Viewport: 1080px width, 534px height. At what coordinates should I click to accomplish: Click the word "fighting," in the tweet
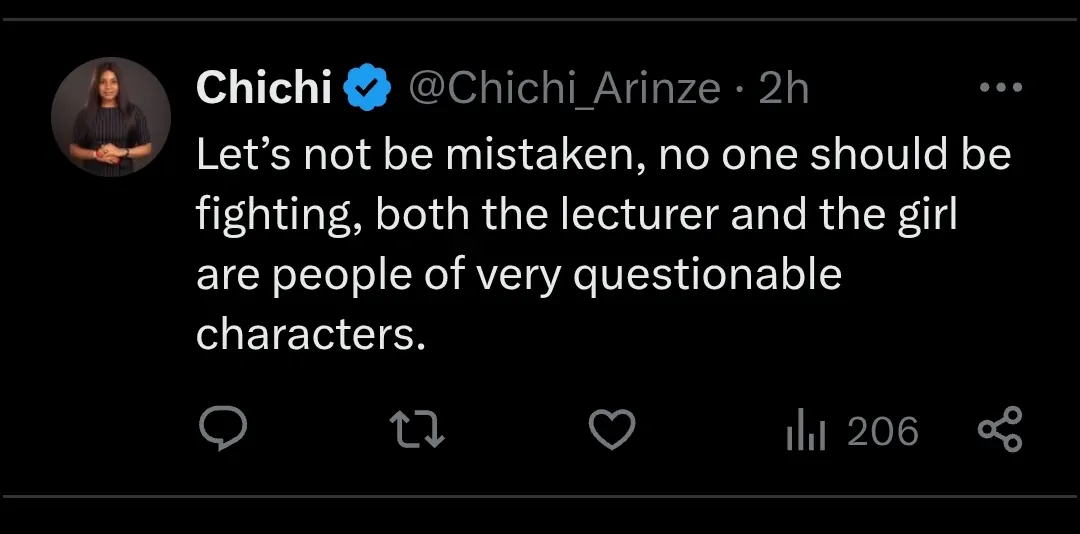point(279,215)
